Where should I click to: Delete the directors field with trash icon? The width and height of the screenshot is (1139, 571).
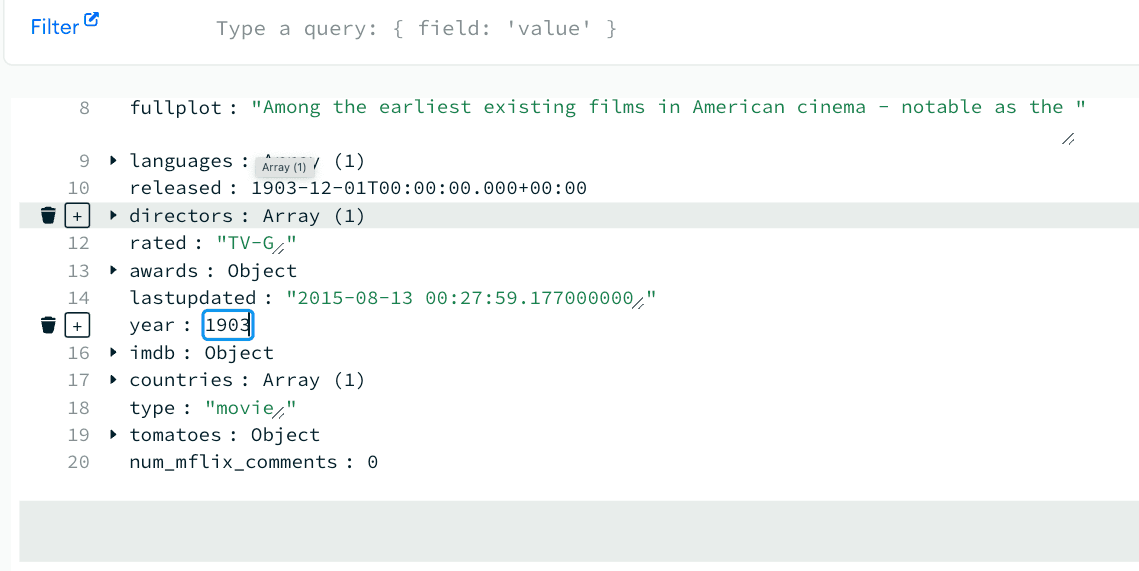[x=47, y=216]
